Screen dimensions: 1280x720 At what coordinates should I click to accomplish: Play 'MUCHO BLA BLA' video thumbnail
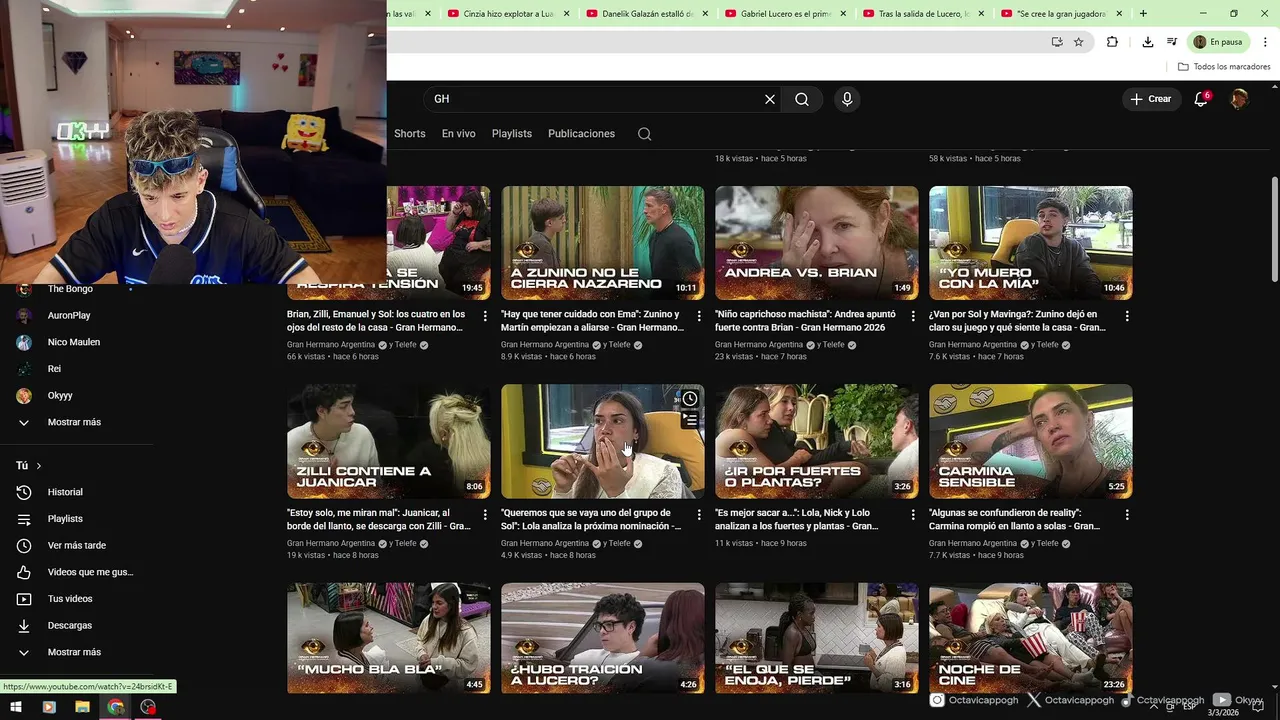pos(389,638)
